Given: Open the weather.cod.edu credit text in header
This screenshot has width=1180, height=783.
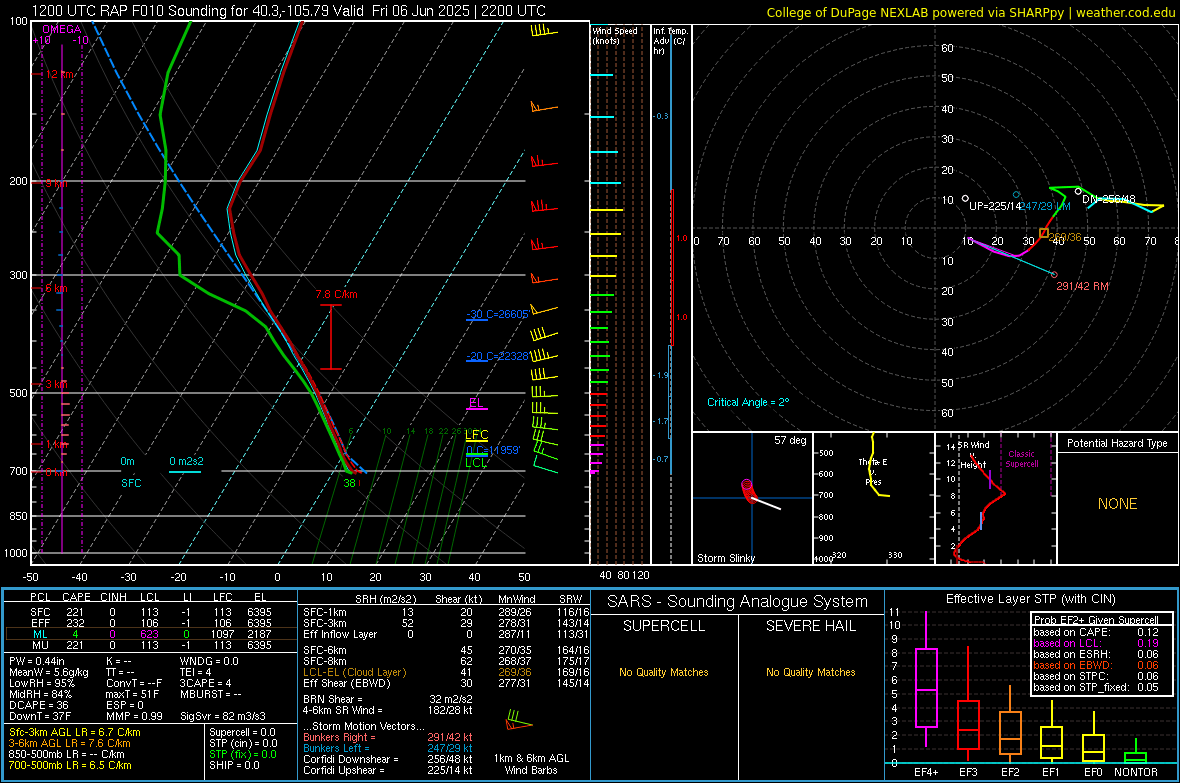Looking at the screenshot, I should 1125,12.
